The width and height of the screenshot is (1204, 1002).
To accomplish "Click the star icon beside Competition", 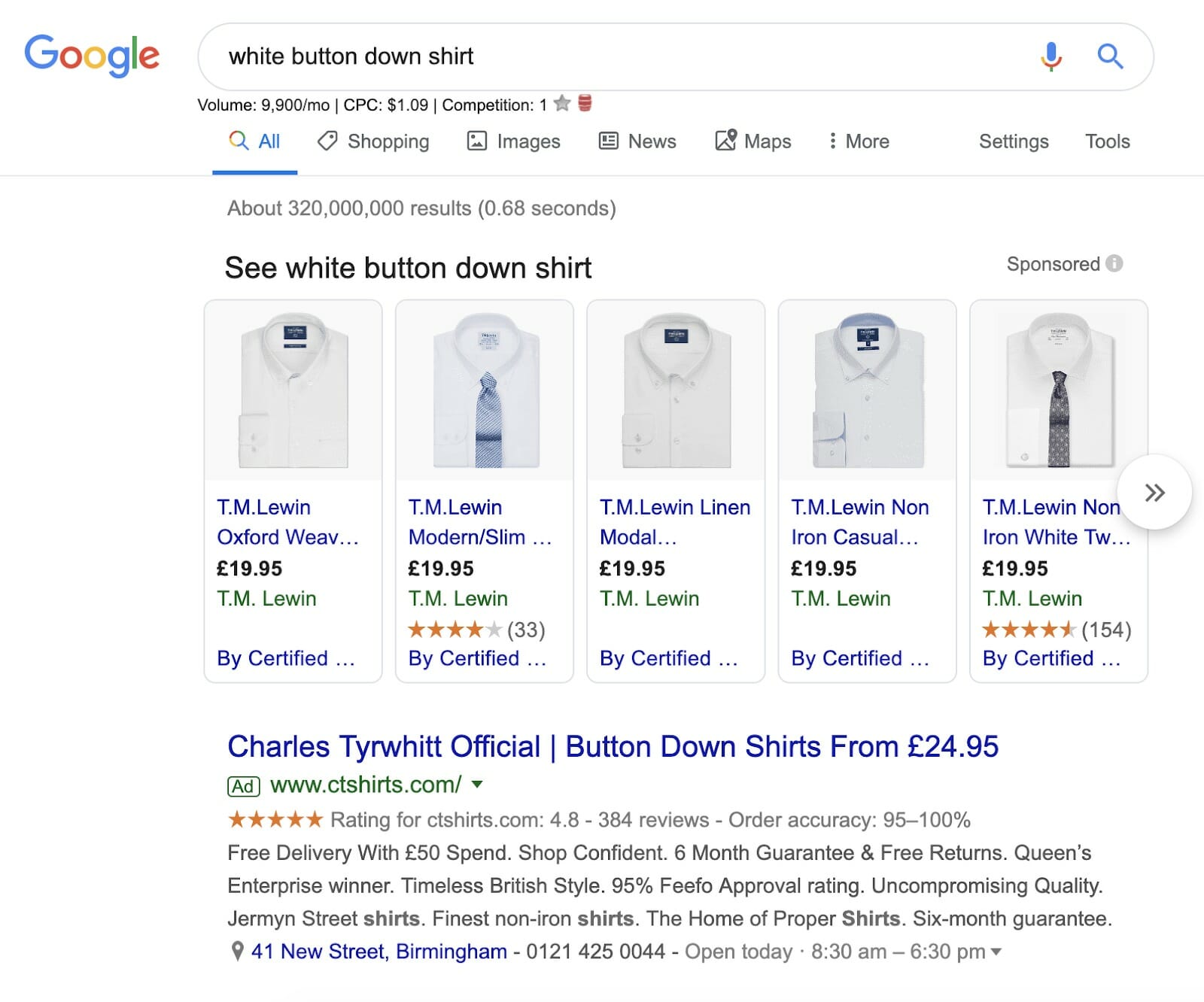I will click(562, 104).
